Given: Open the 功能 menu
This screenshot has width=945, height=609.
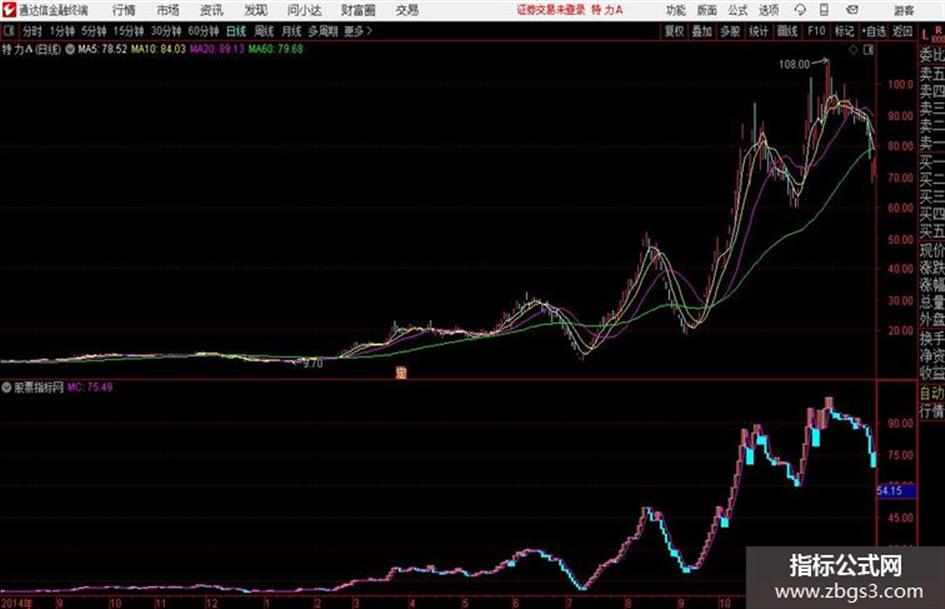Looking at the screenshot, I should [676, 10].
